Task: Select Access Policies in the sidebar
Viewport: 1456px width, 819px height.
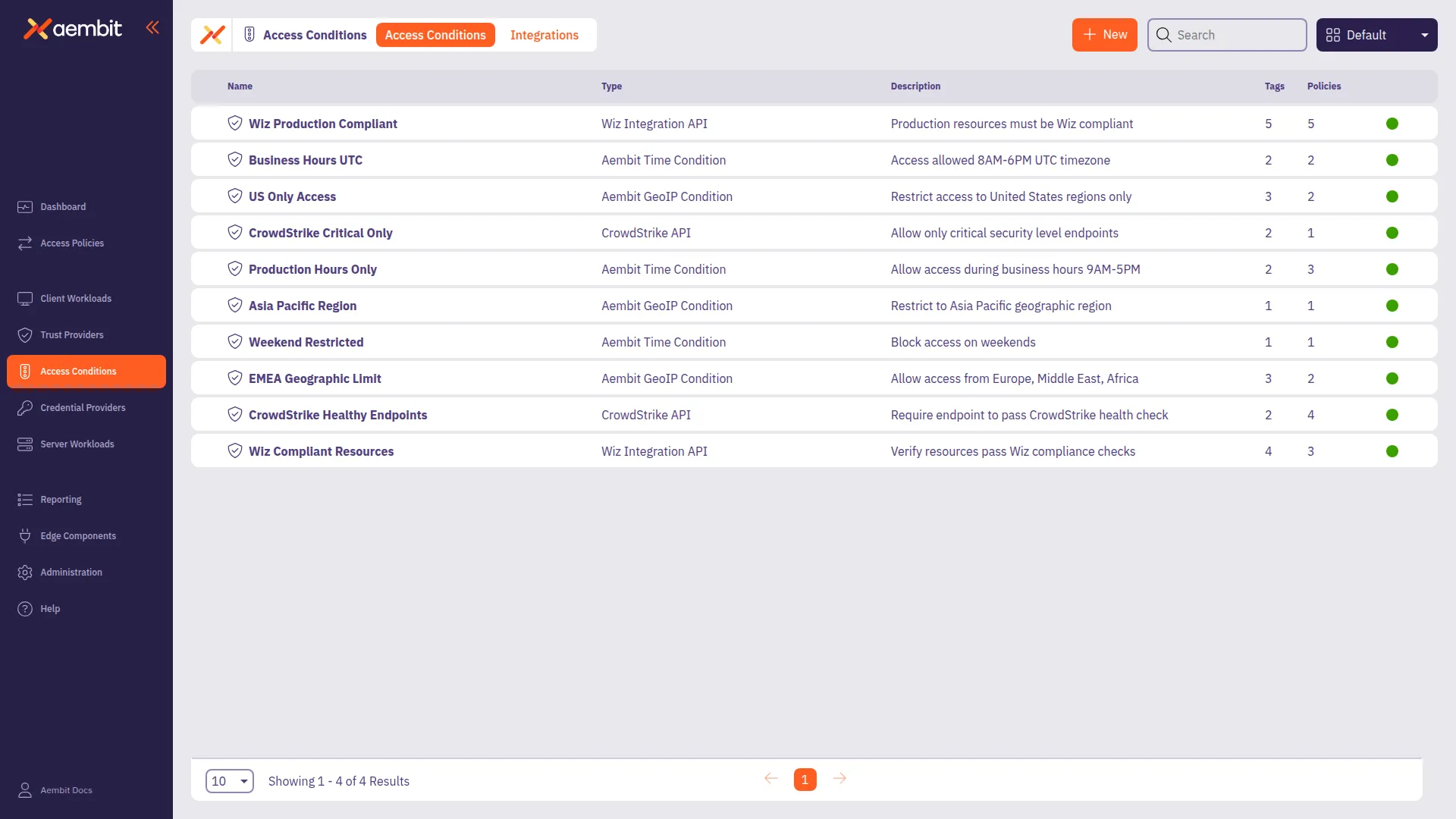Action: point(72,243)
